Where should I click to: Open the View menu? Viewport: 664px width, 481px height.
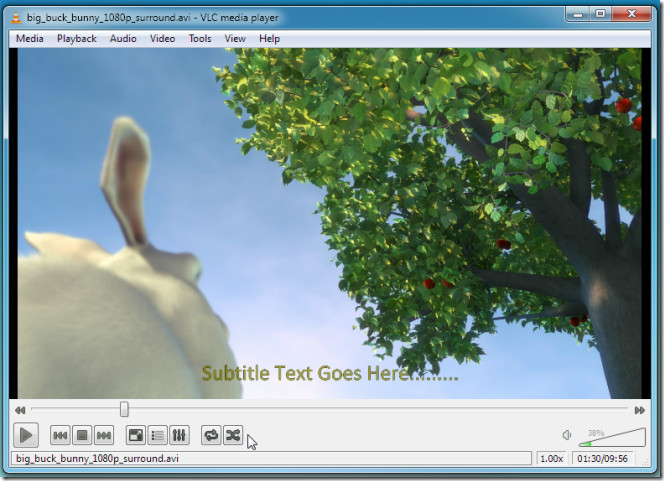235,39
